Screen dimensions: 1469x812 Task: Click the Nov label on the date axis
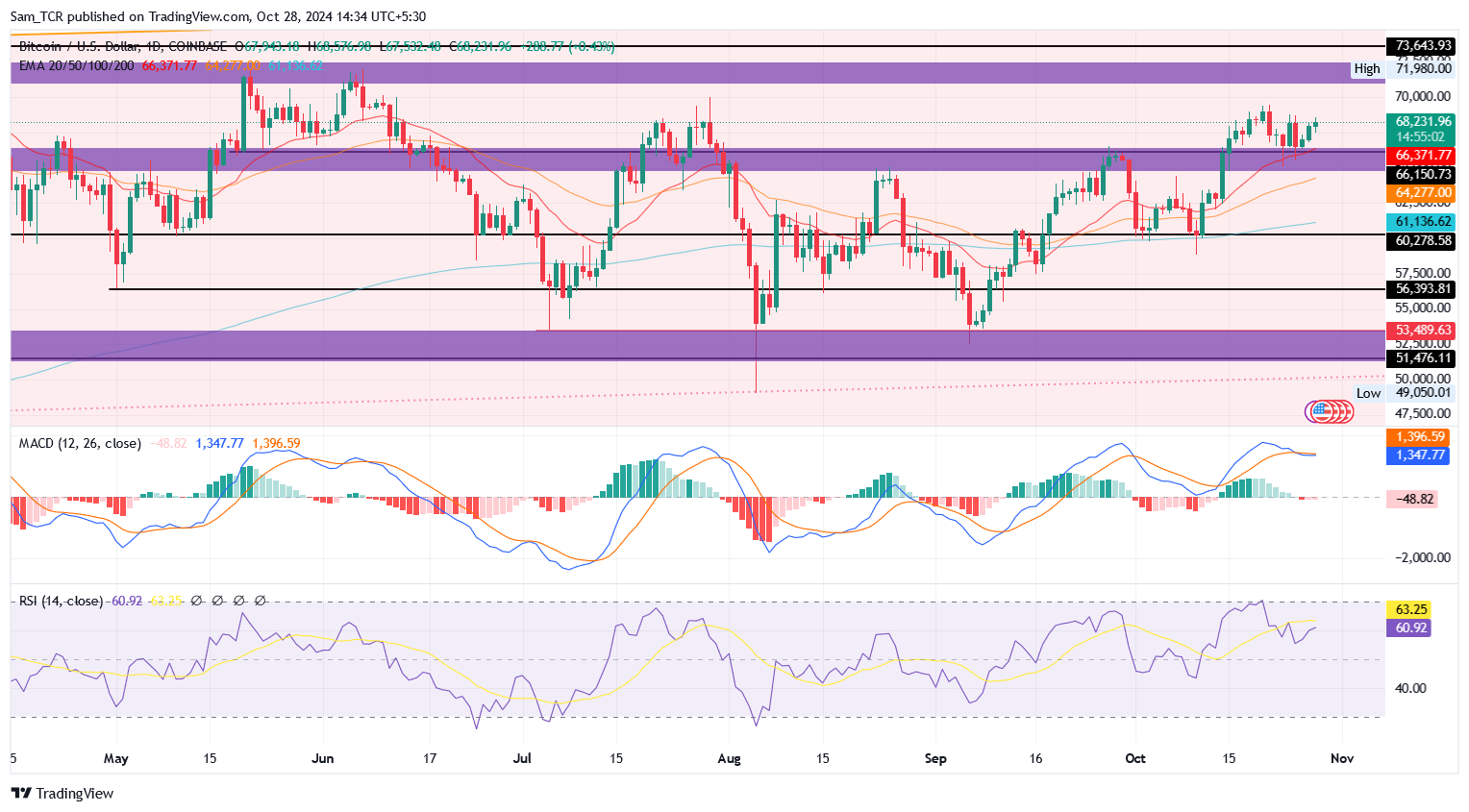[x=1342, y=758]
